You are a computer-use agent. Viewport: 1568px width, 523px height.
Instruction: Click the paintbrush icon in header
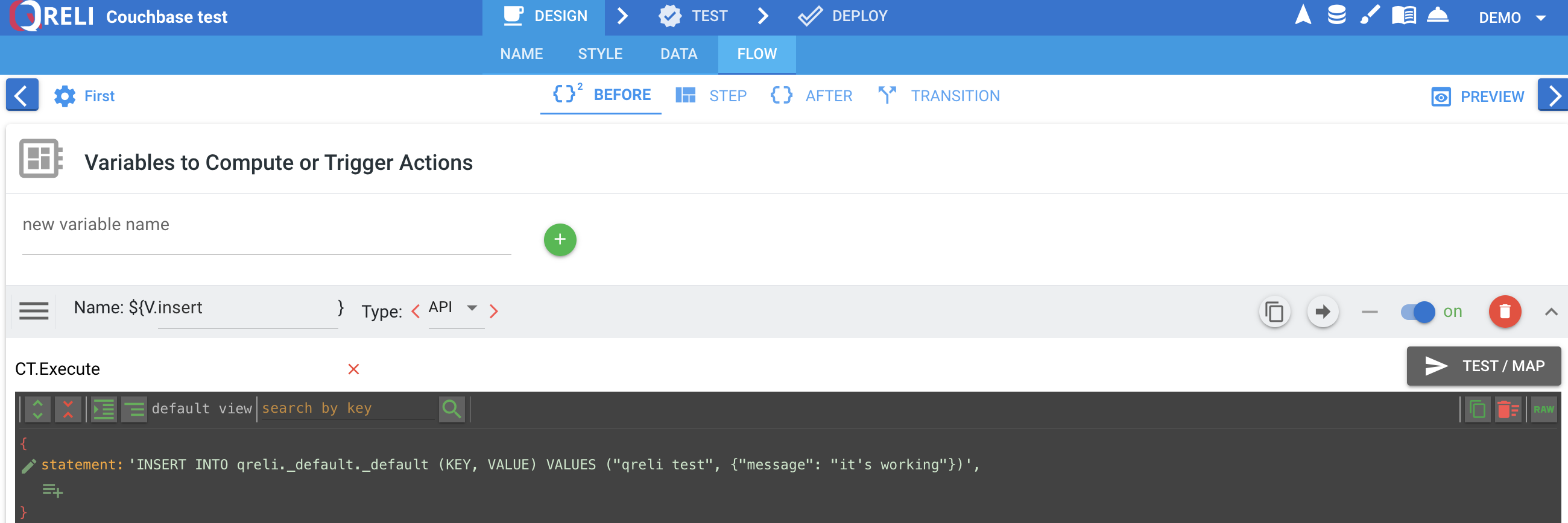point(1370,14)
